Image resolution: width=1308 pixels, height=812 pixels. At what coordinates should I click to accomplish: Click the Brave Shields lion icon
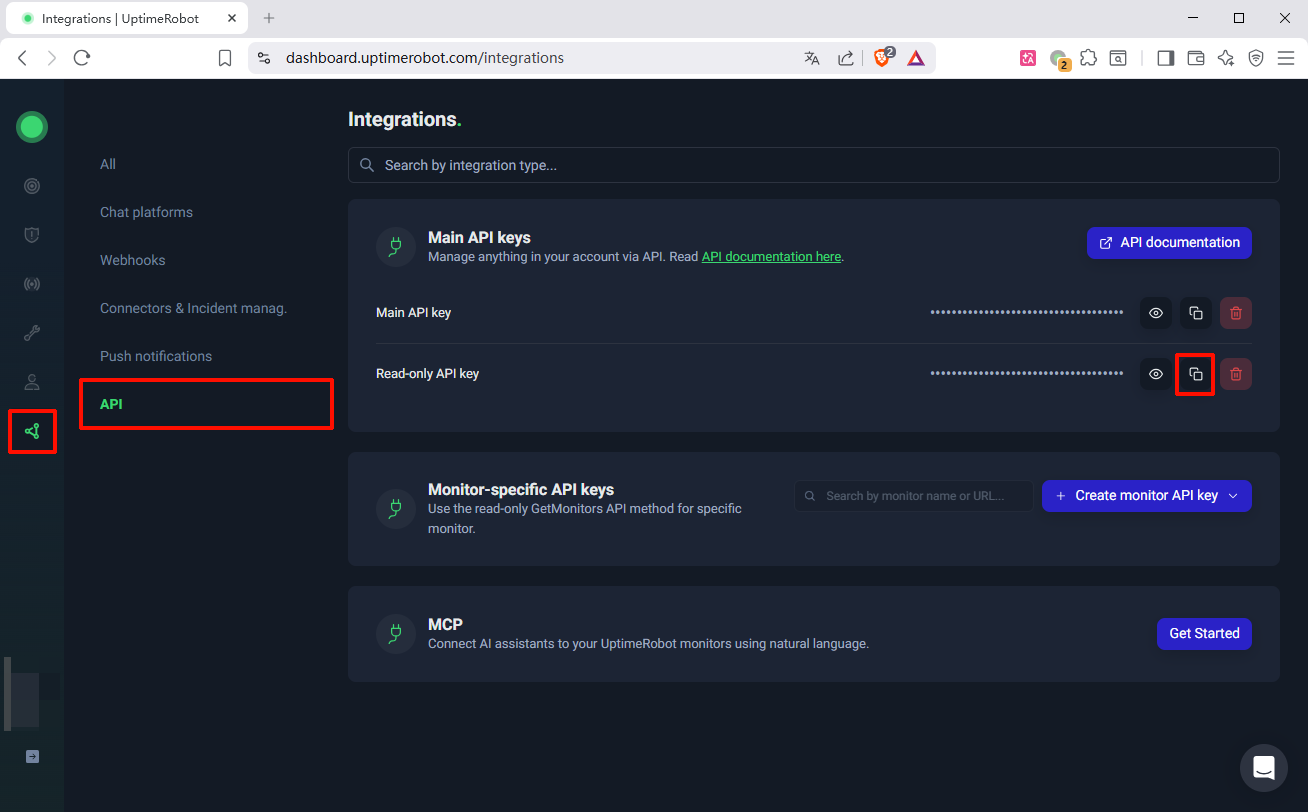pyautogui.click(x=882, y=58)
